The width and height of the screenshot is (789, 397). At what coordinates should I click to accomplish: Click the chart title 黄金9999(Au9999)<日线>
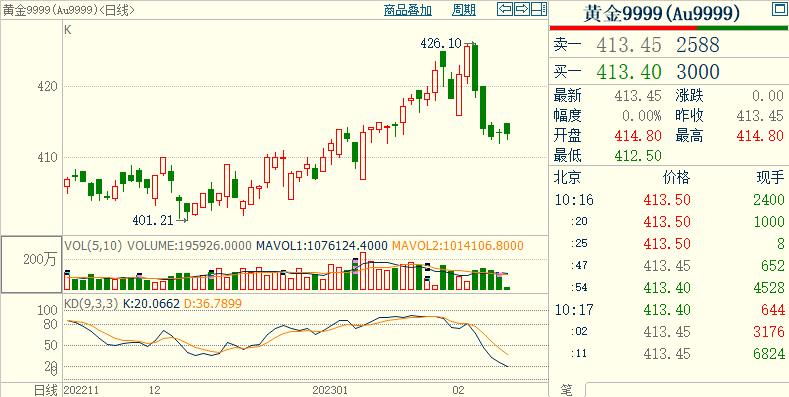[x=69, y=10]
